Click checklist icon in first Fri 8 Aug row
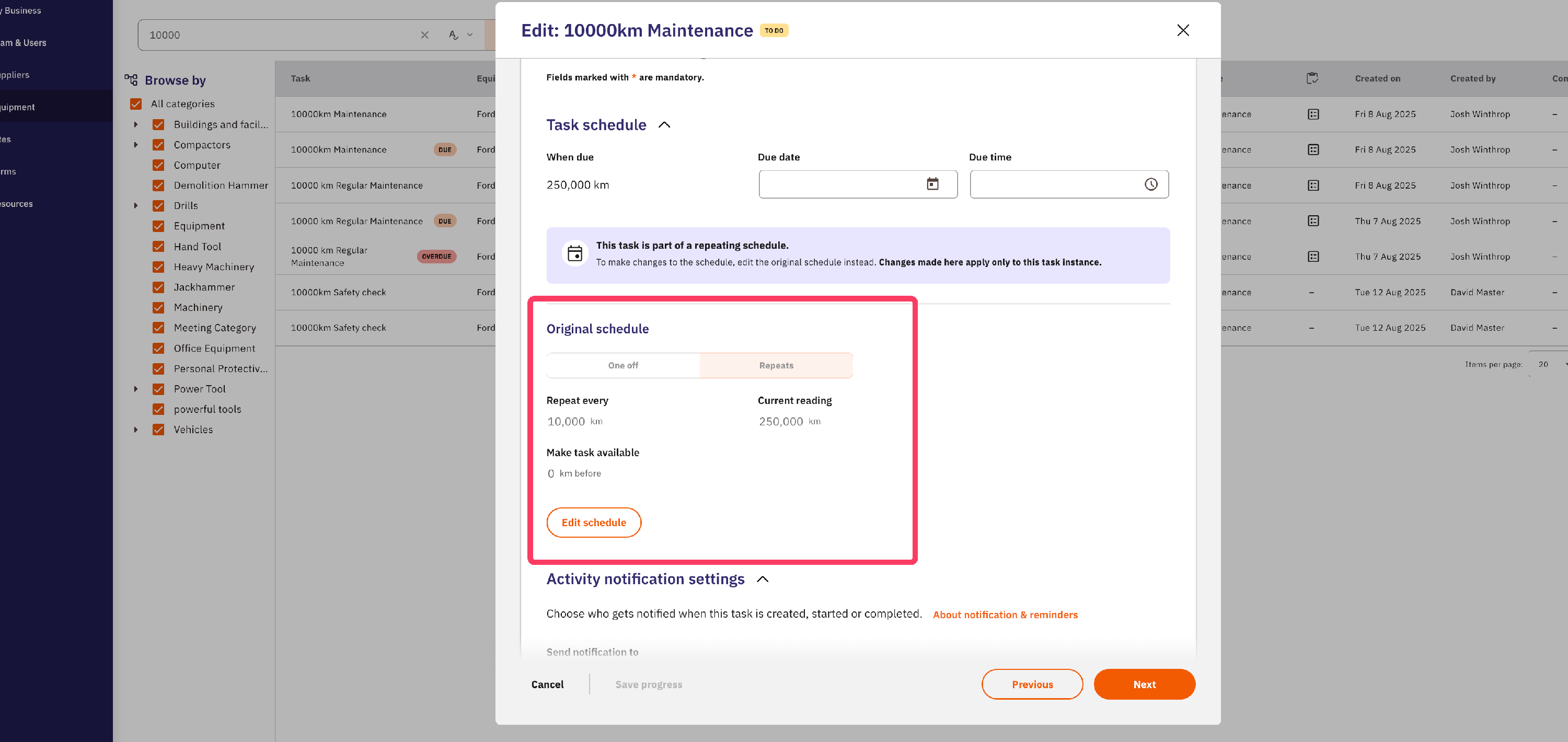The height and width of the screenshot is (742, 1568). [x=1313, y=114]
